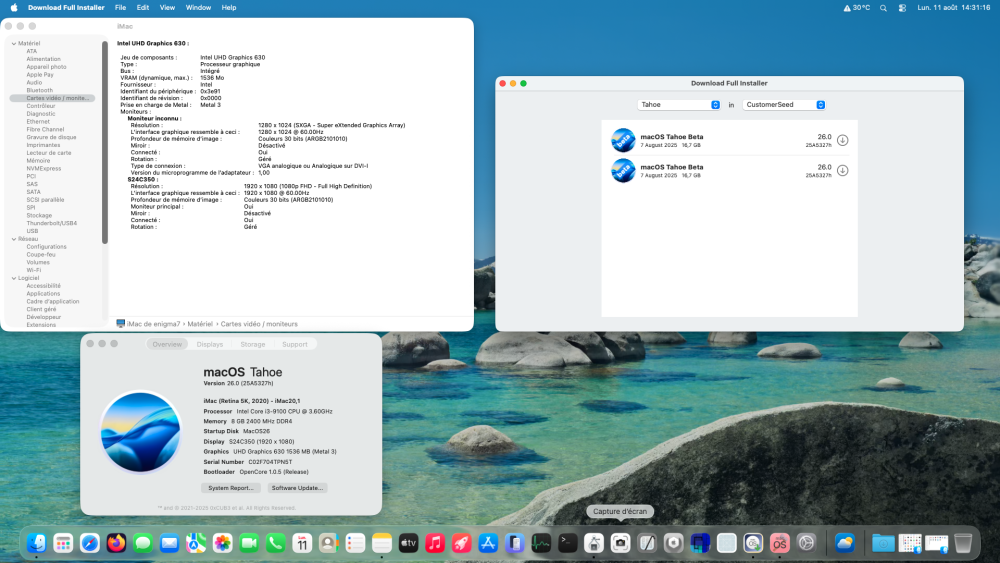Launch Maps from the Dock
This screenshot has height=563, width=1000.
[x=196, y=543]
